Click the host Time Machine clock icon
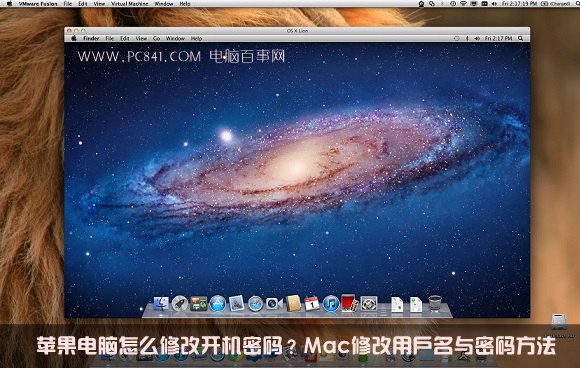 453,4
